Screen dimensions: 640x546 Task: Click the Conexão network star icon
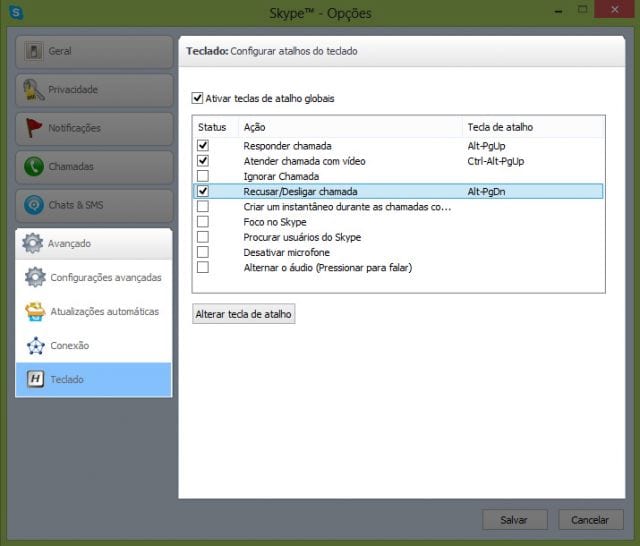[36, 345]
